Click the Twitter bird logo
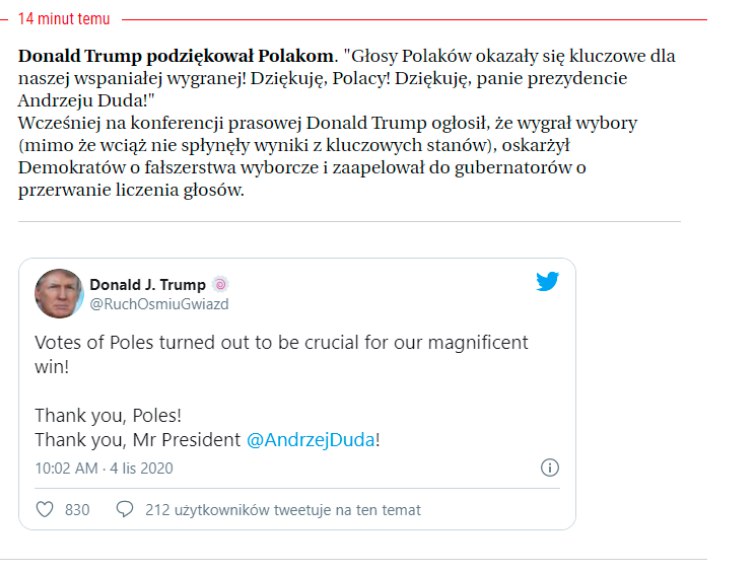 (x=547, y=282)
